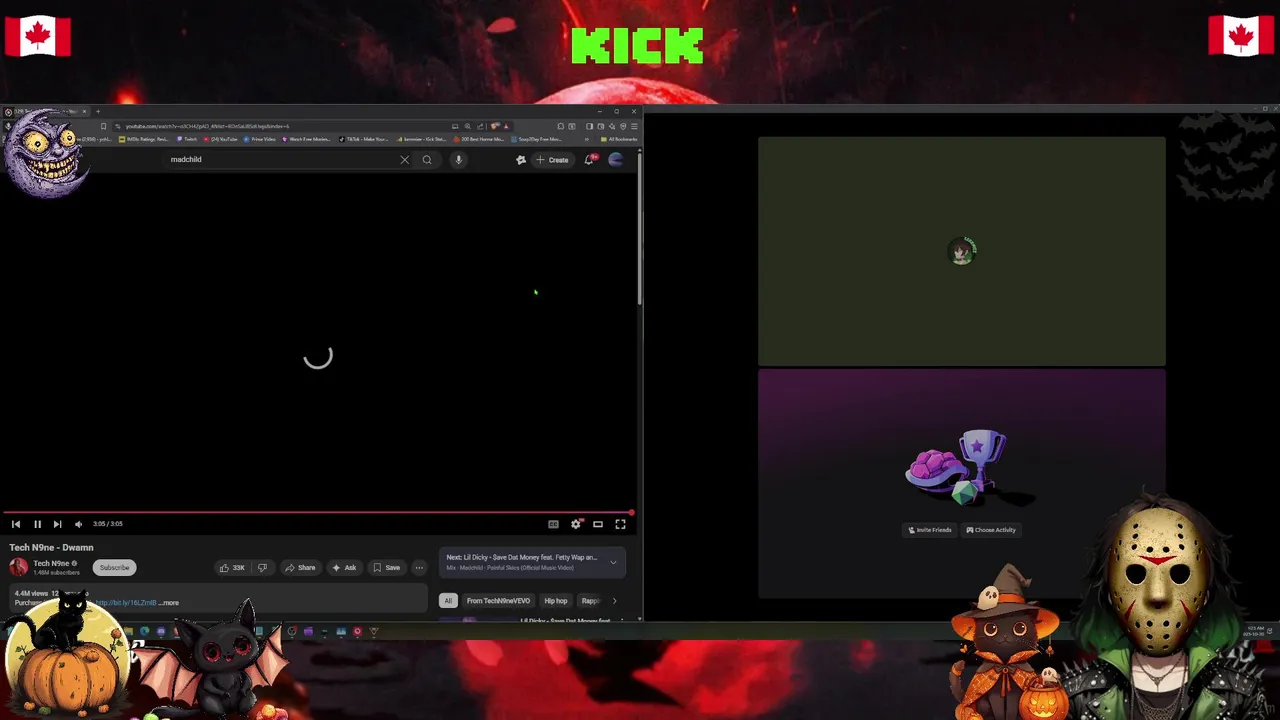This screenshot has width=1280, height=720.
Task: Click the sparkle icon left of Create
Action: (520, 160)
